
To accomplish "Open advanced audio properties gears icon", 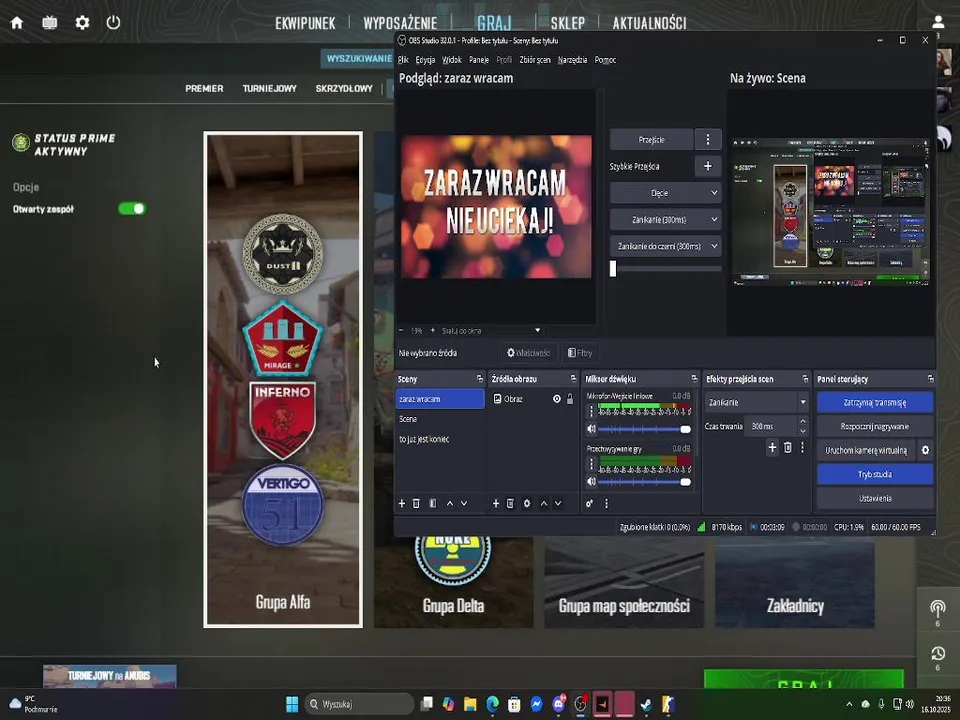I will 590,503.
